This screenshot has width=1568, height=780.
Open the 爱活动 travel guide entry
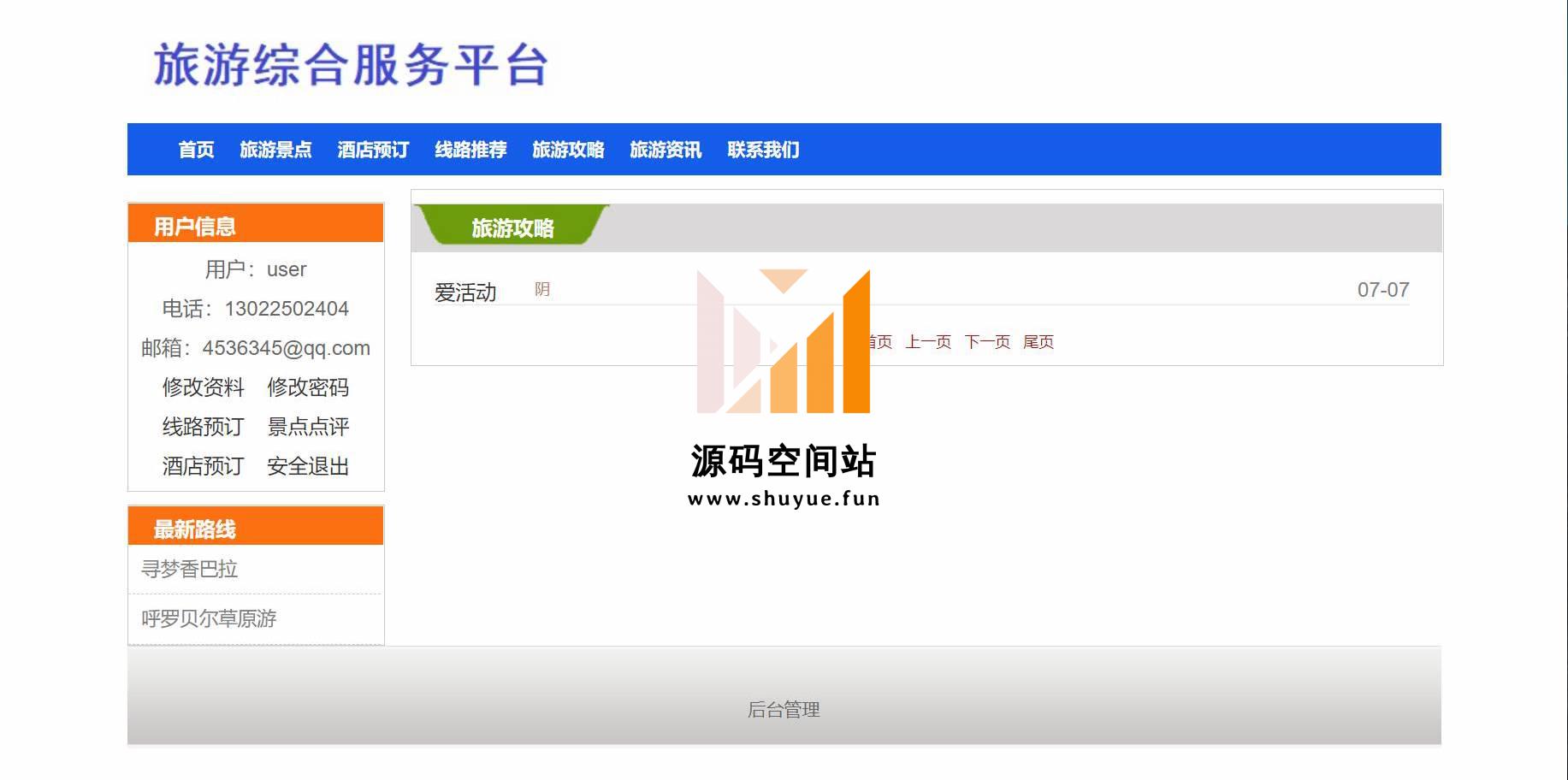[465, 292]
